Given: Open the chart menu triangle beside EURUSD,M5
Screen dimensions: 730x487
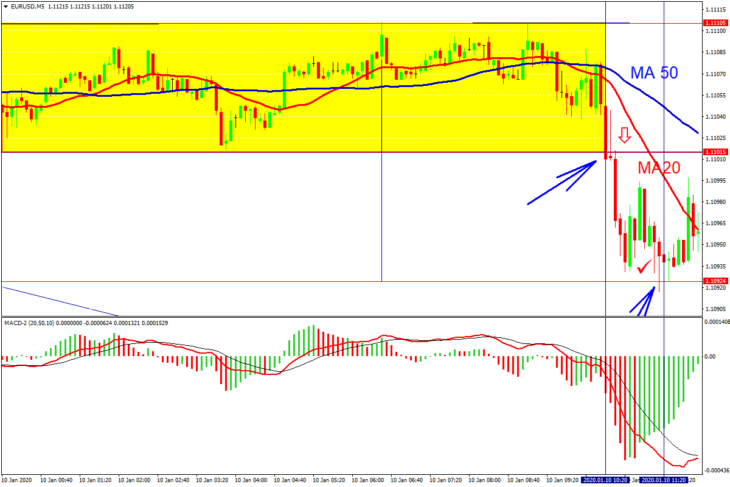Looking at the screenshot, I should (6, 7).
